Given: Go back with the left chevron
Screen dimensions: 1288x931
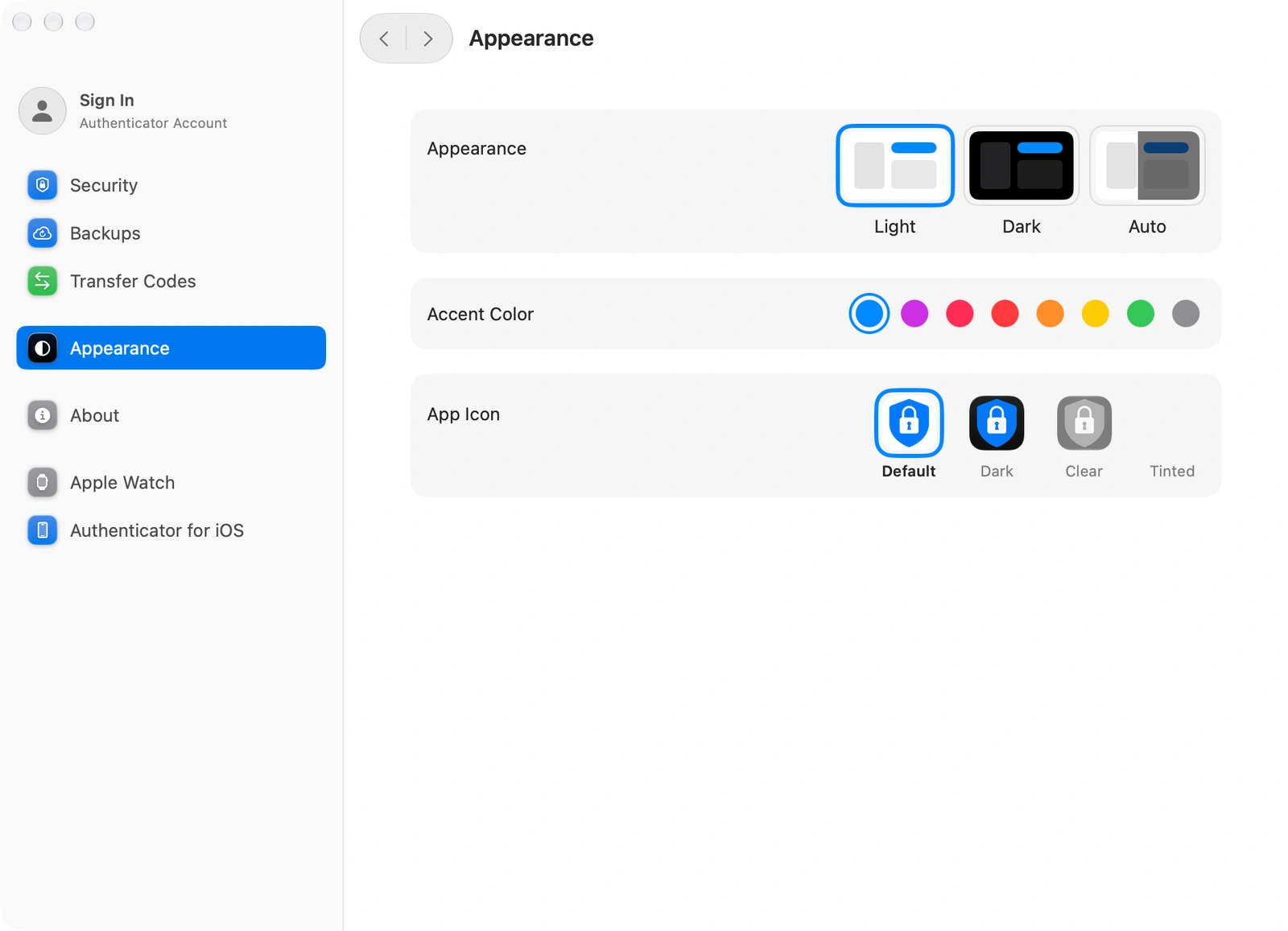Looking at the screenshot, I should [x=384, y=39].
